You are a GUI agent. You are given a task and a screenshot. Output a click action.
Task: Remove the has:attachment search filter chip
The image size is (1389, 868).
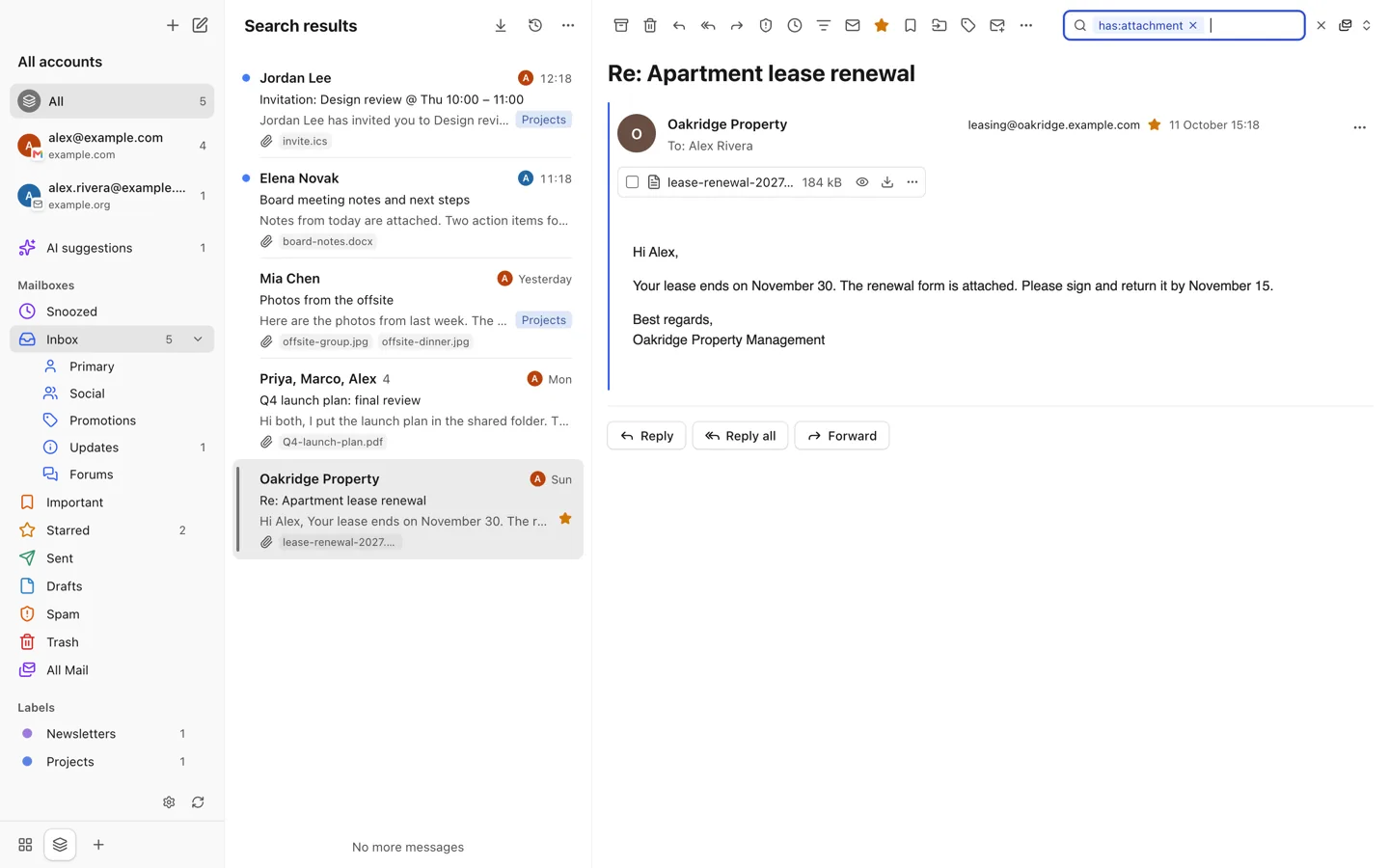(1193, 26)
